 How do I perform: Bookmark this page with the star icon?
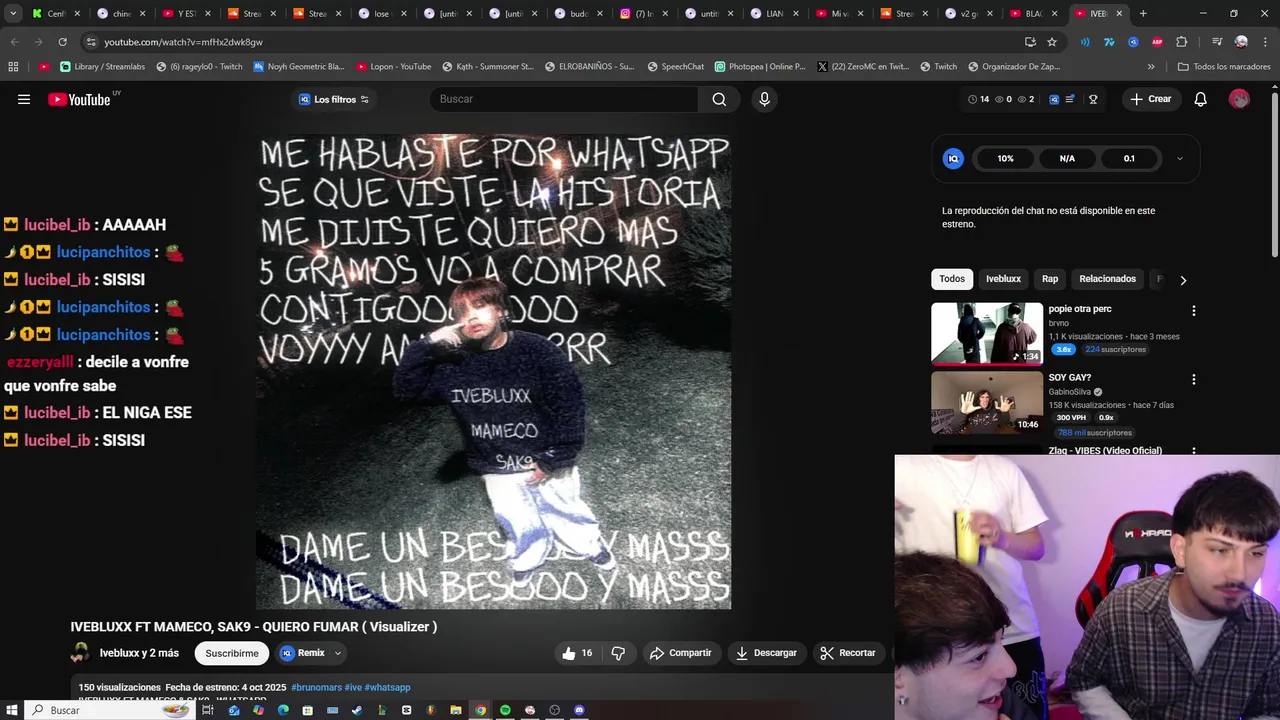click(x=1052, y=42)
